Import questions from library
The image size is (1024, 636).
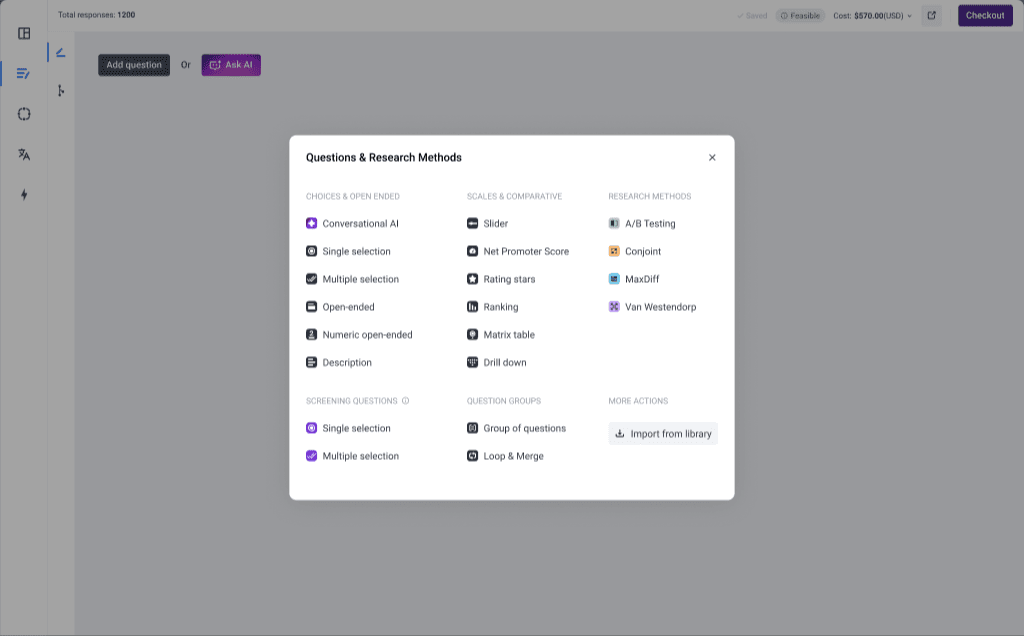pyautogui.click(x=663, y=433)
